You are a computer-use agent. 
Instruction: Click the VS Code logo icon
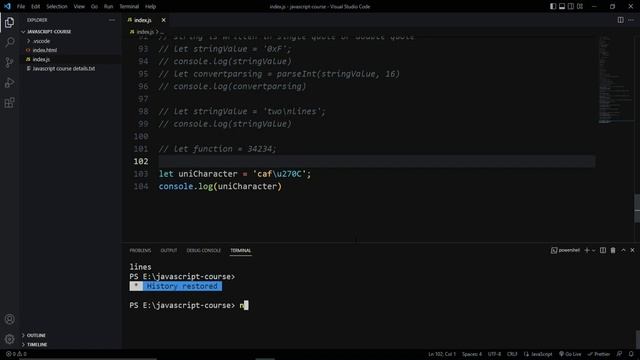[x=7, y=6]
